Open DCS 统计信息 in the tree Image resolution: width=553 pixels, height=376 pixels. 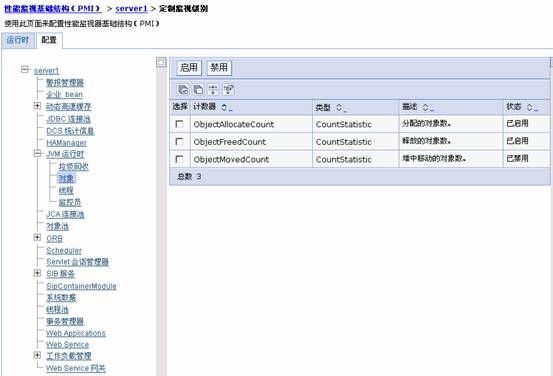click(70, 131)
